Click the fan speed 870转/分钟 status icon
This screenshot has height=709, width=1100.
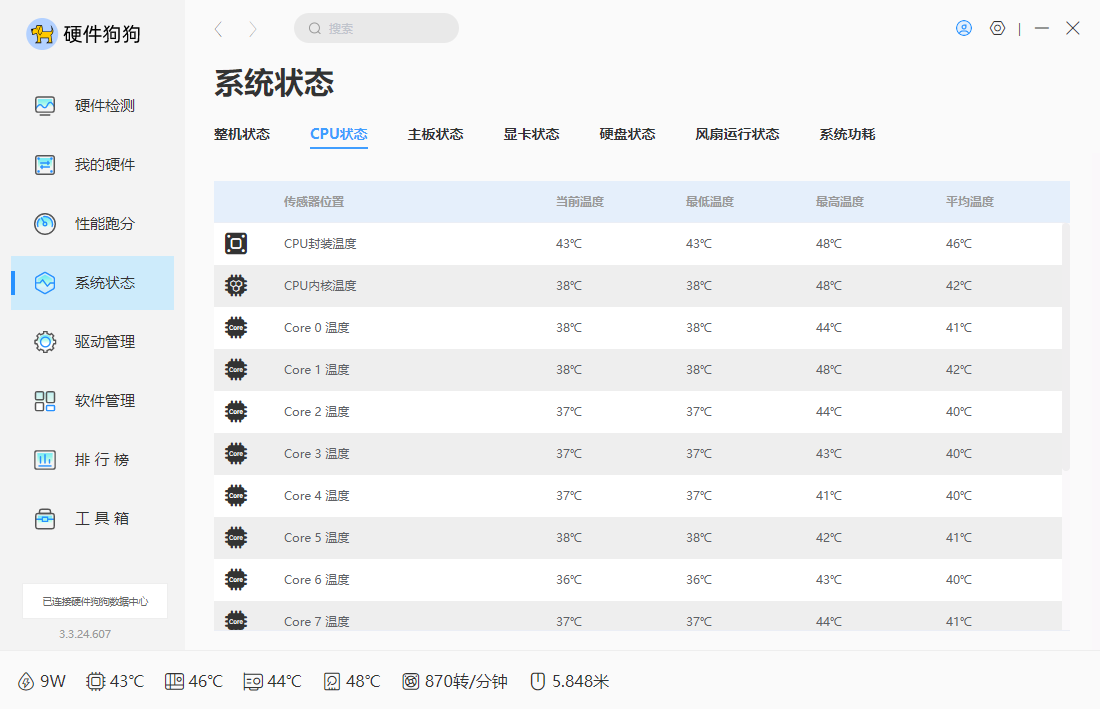[410, 680]
